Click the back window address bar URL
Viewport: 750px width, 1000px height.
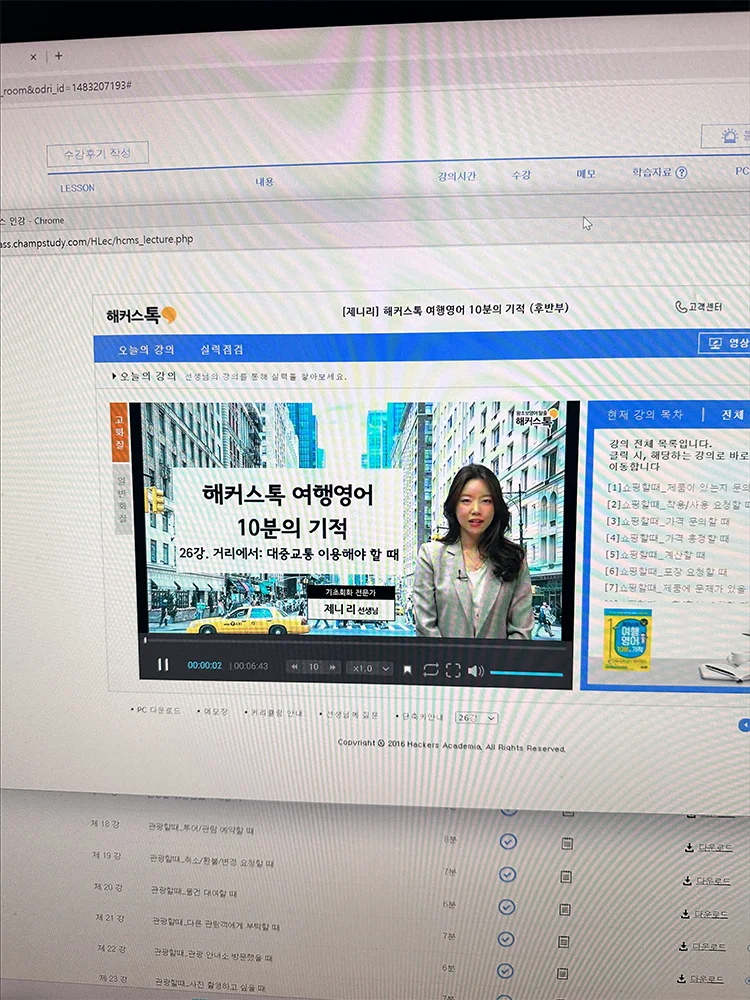pyautogui.click(x=66, y=87)
